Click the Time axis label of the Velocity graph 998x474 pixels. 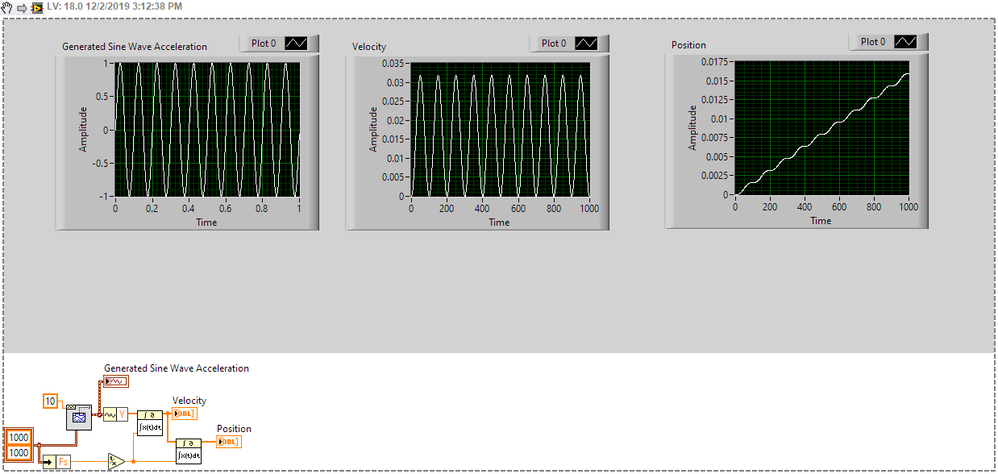[x=499, y=222]
